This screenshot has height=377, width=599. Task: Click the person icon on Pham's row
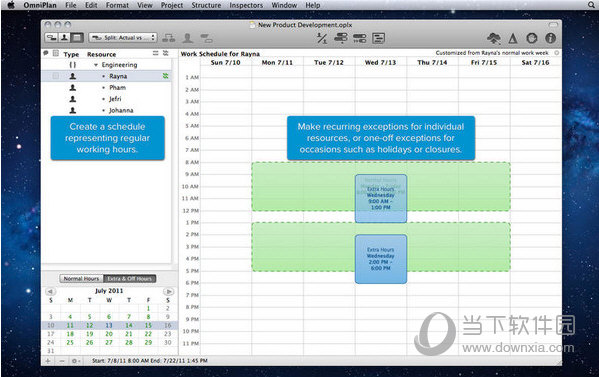[72, 87]
